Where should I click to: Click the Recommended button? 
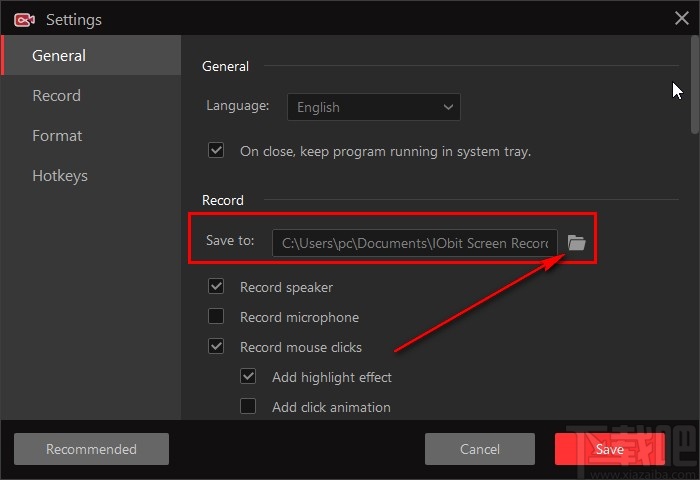point(91,449)
